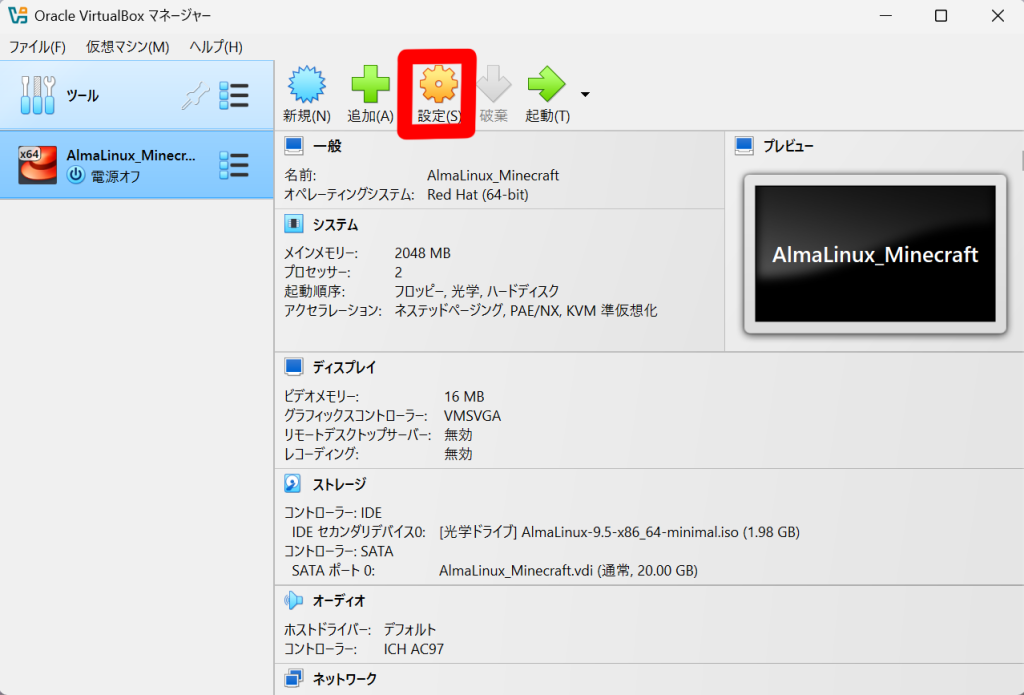Select the ツール tools row

click(136, 95)
